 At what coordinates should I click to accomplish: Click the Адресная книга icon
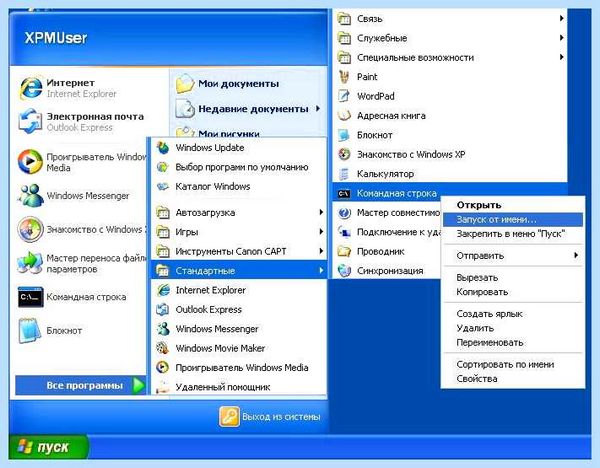coord(344,116)
